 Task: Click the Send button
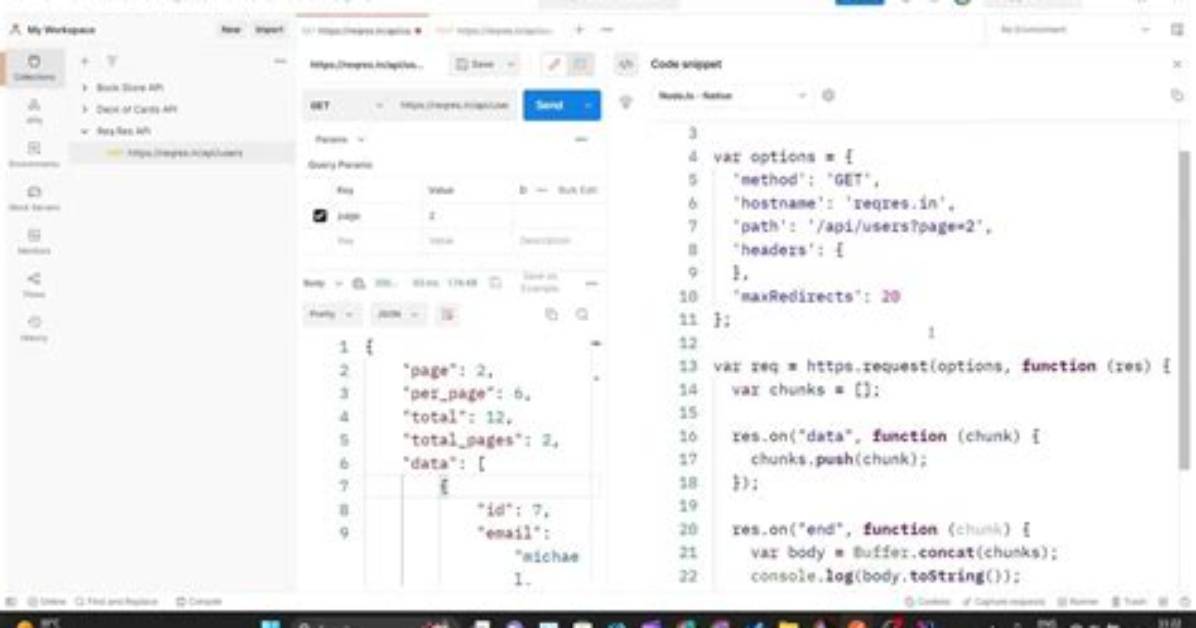(x=550, y=105)
